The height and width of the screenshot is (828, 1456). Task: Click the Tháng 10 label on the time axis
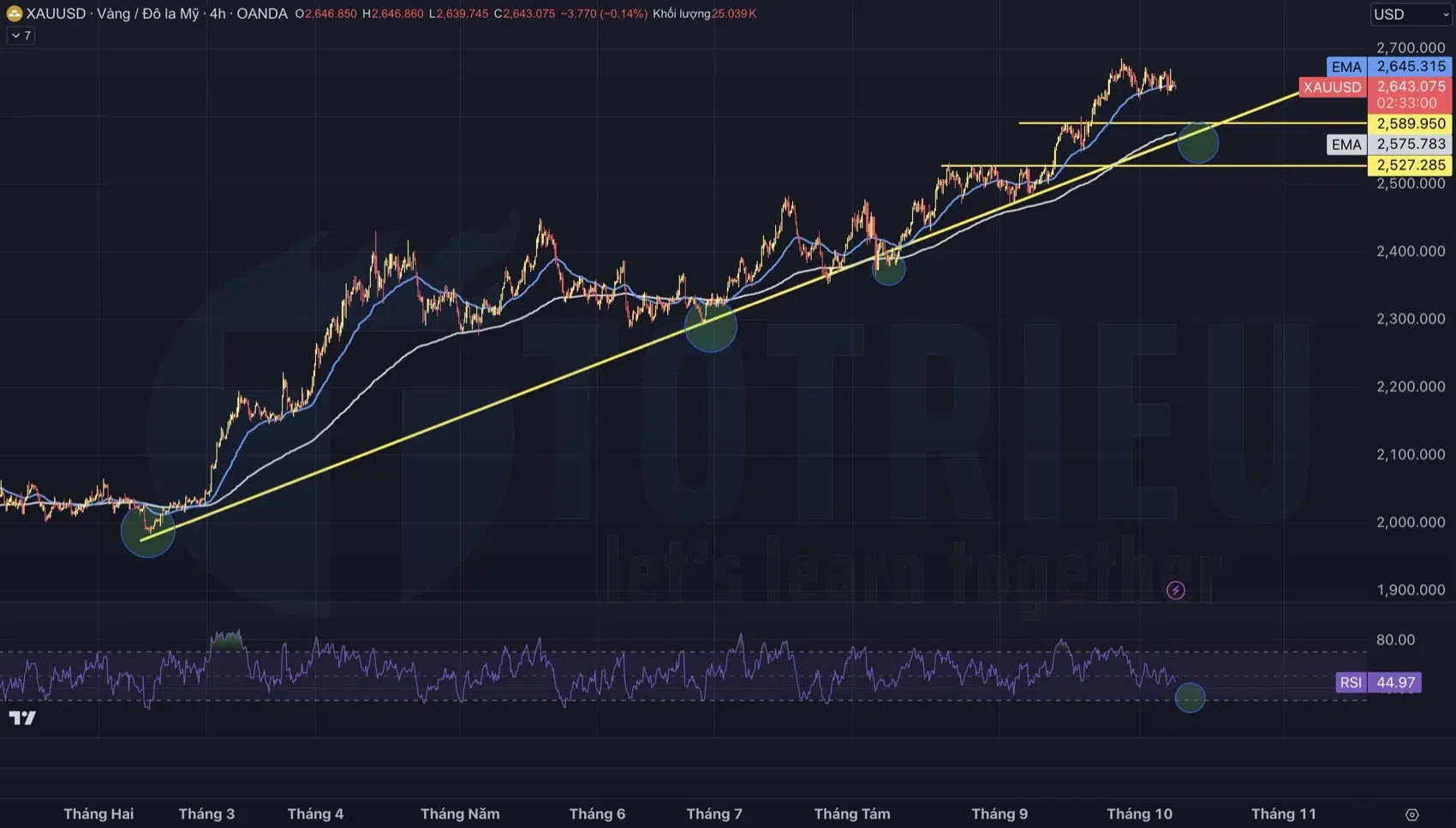tap(1139, 813)
